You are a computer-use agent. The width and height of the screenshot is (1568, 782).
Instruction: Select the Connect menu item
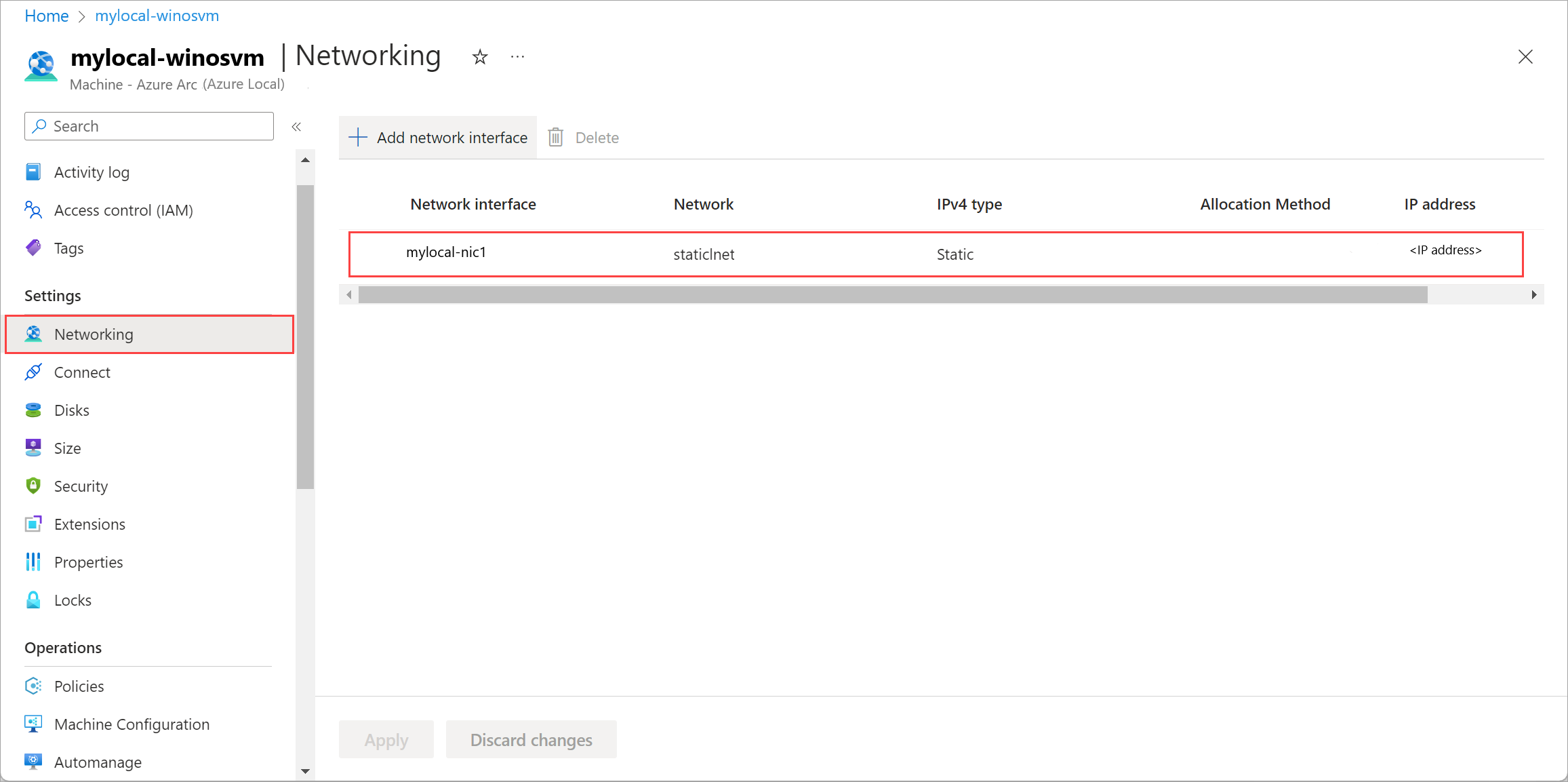point(82,372)
